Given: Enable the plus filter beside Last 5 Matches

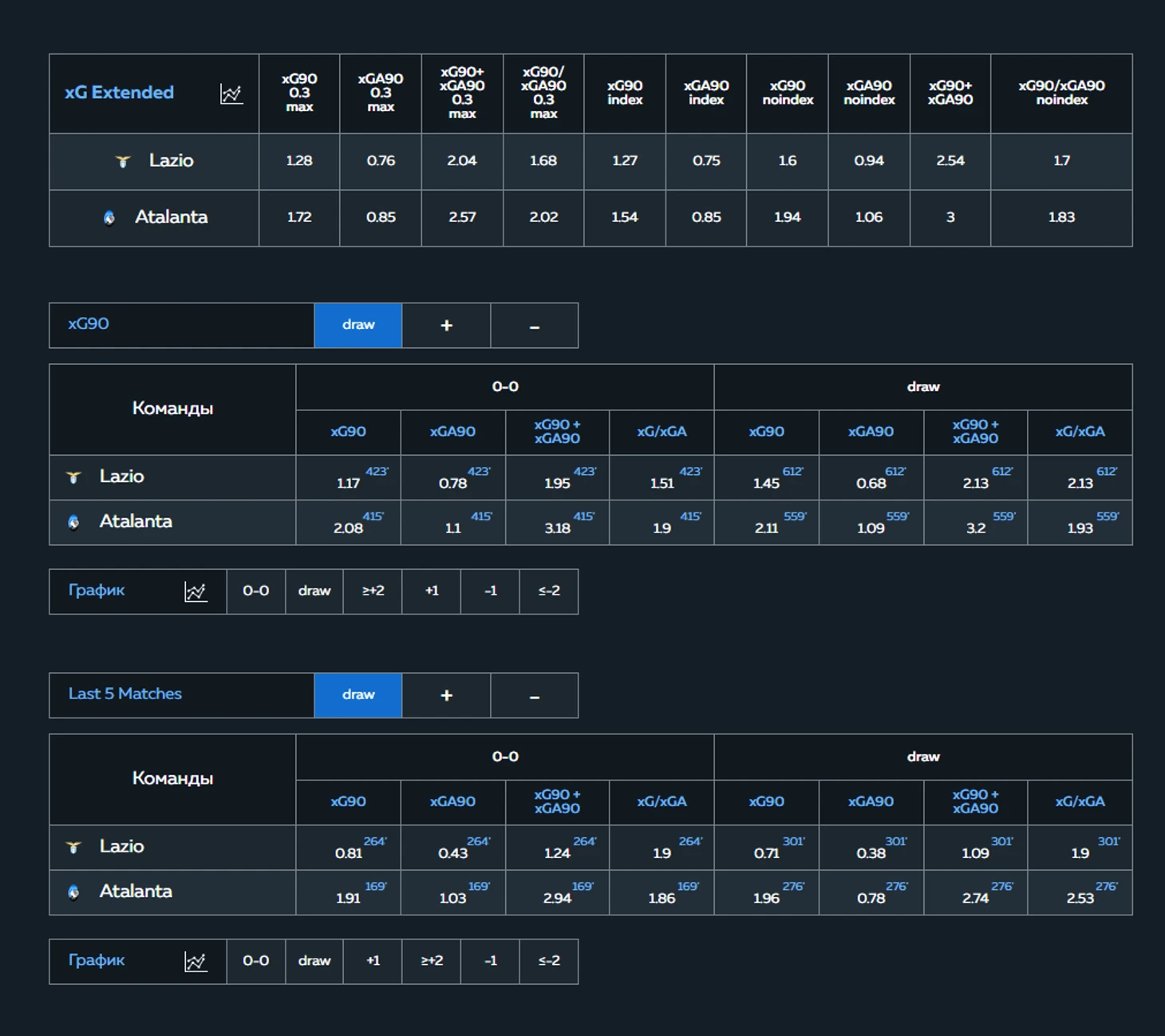Looking at the screenshot, I should point(446,695).
